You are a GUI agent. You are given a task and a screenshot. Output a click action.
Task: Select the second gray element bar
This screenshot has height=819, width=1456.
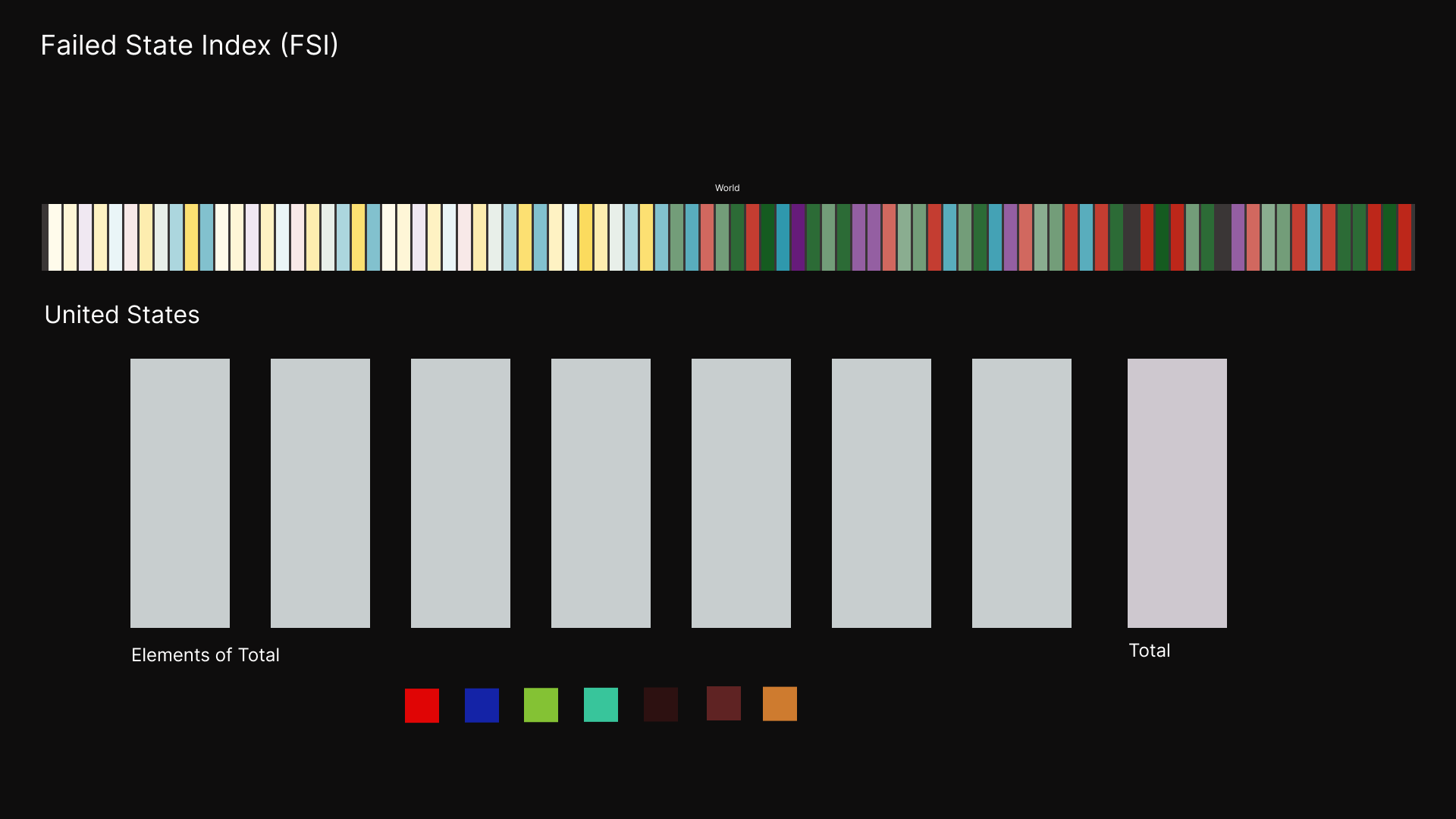[x=320, y=493]
